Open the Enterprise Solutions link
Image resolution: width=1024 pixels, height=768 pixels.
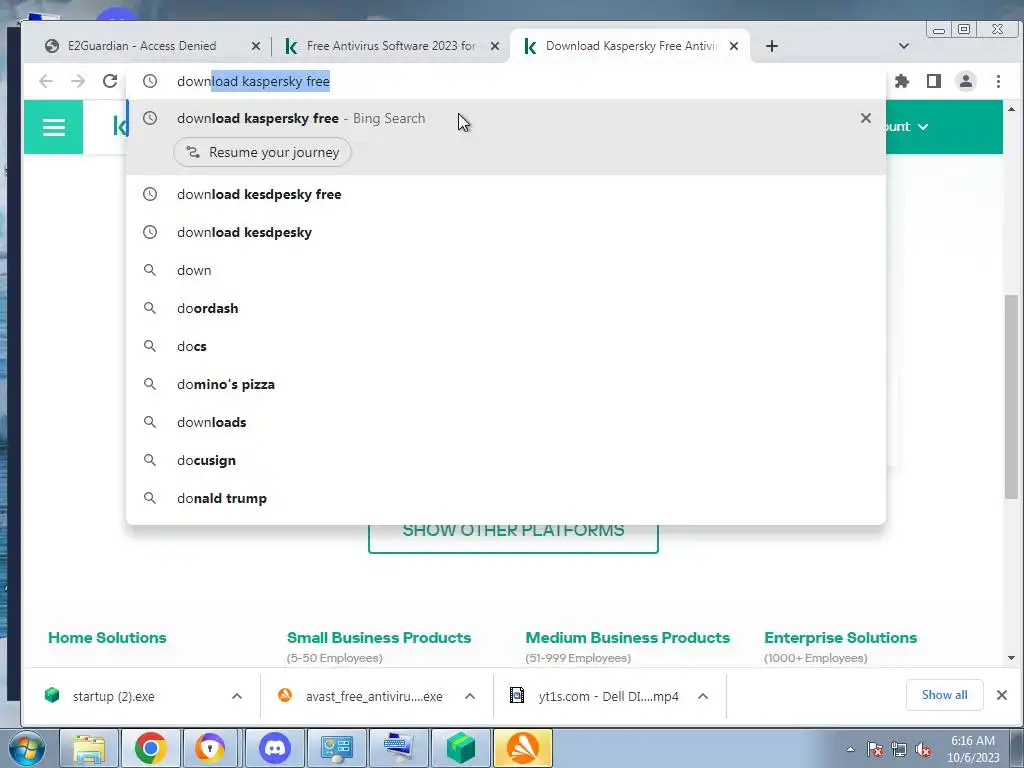tap(840, 637)
